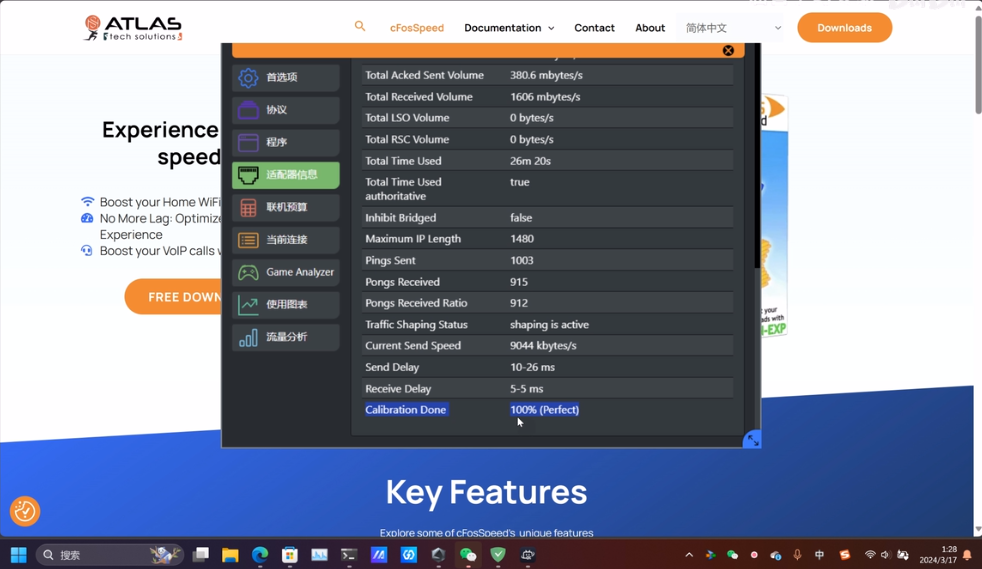
Task: Click the browser page vertical scrollbar
Action: point(978,64)
